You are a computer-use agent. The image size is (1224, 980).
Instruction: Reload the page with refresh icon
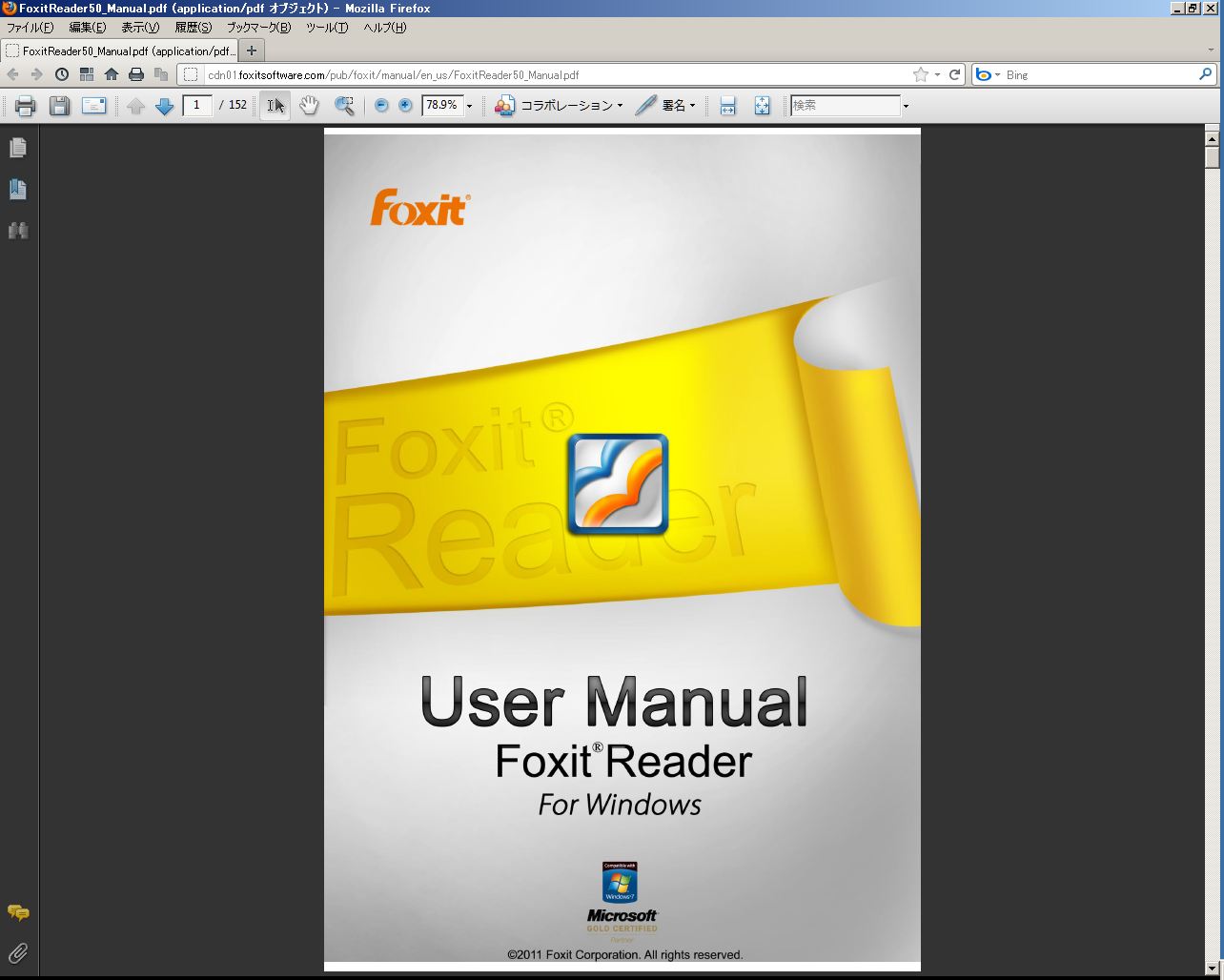pyautogui.click(x=954, y=74)
